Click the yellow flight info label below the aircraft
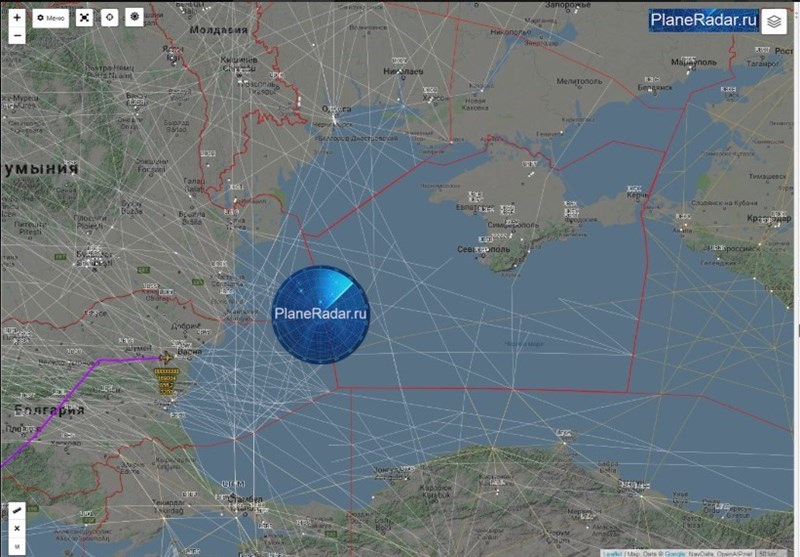This screenshot has height=557, width=800. tap(166, 379)
